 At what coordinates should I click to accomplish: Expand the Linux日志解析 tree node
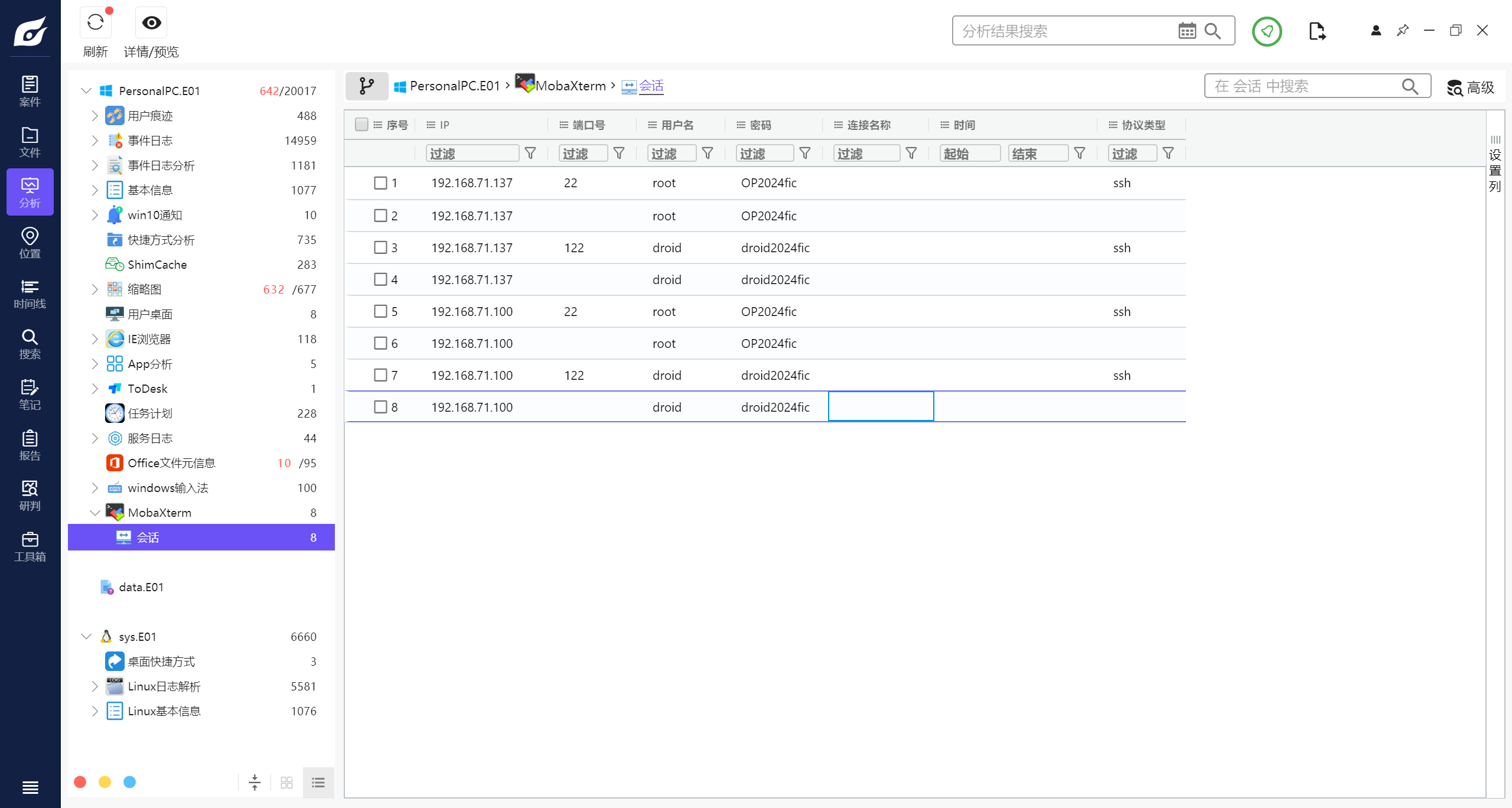(94, 686)
